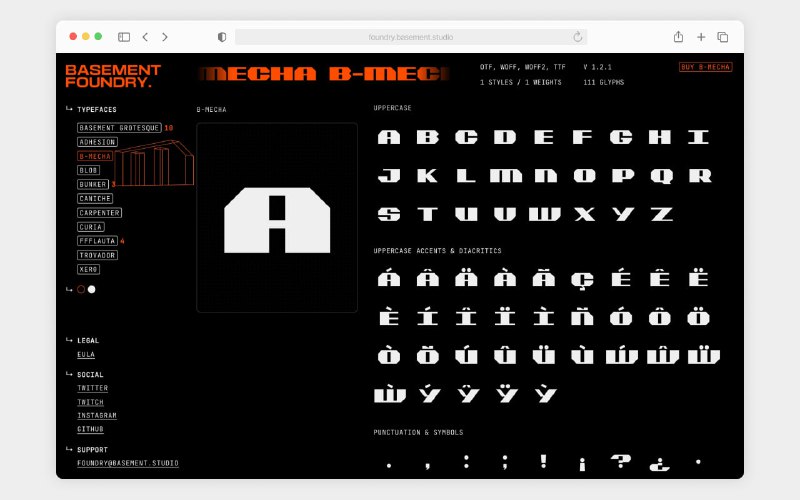Pick uppercase glyph G
Image resolution: width=800 pixels, height=500 pixels.
621,137
